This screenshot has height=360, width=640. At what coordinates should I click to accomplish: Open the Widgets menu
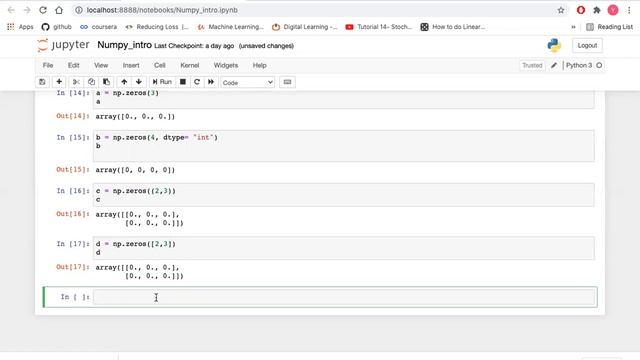click(x=226, y=65)
